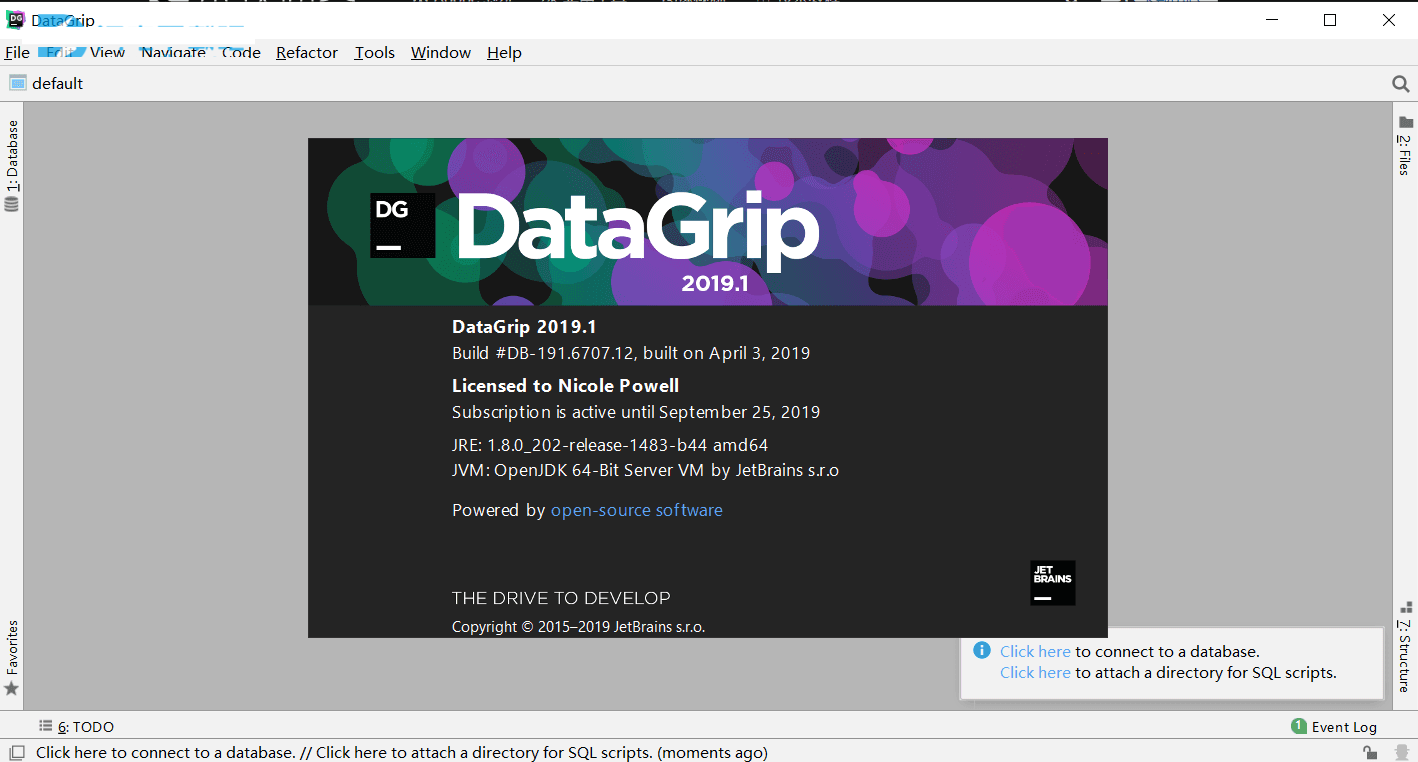Open the Tools menu
Viewport: 1418px width, 762px height.
tap(375, 53)
